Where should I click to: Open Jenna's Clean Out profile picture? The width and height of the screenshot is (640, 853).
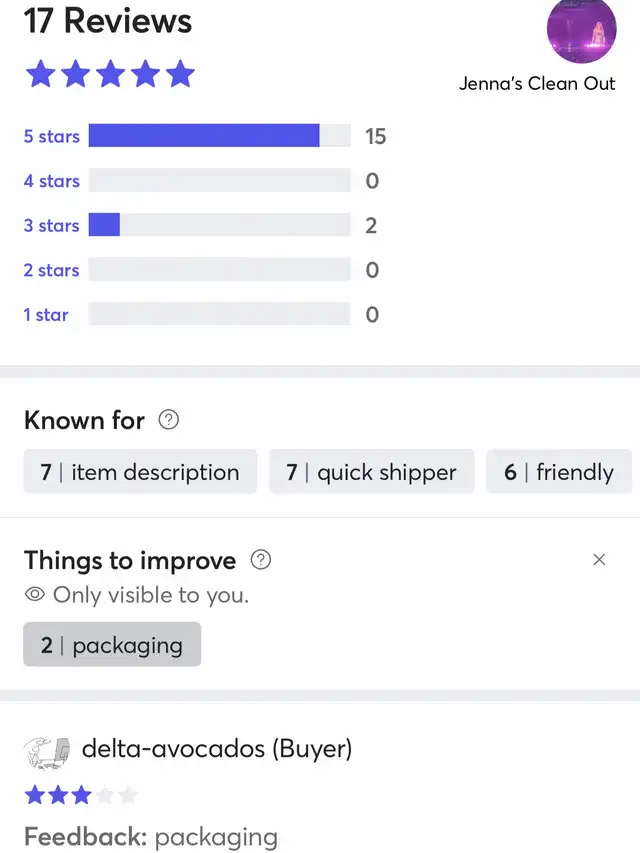(581, 29)
